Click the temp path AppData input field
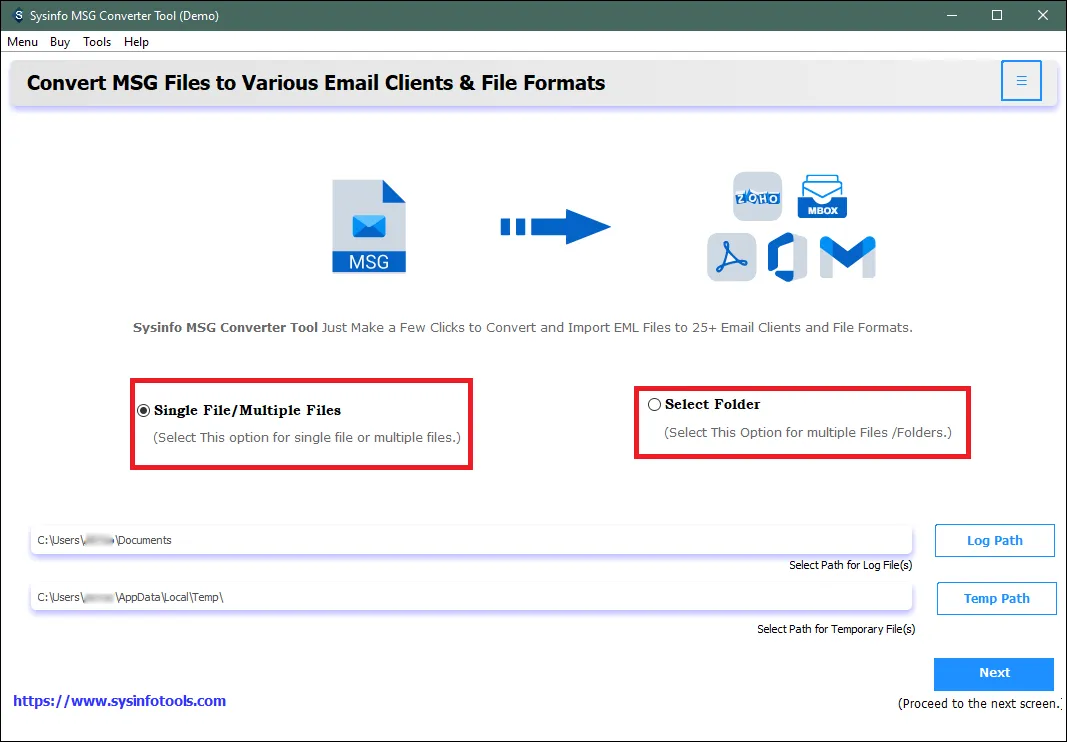 [471, 597]
